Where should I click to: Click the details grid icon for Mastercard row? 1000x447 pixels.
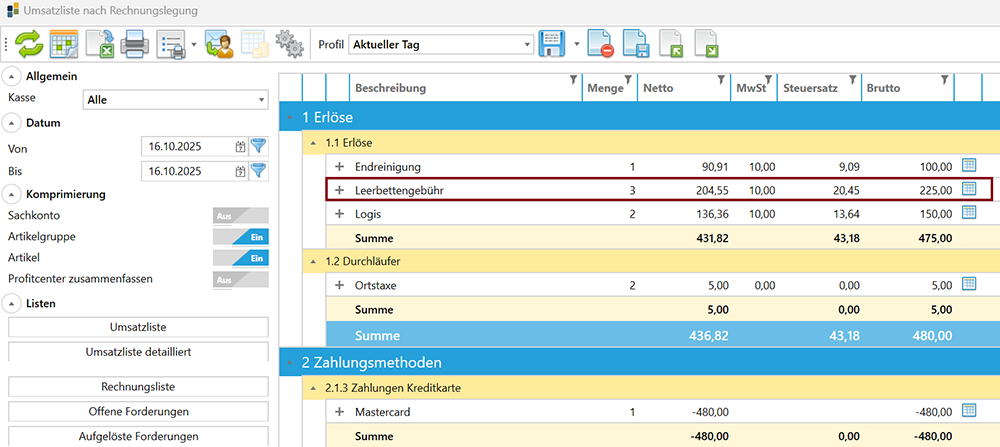(x=968, y=411)
